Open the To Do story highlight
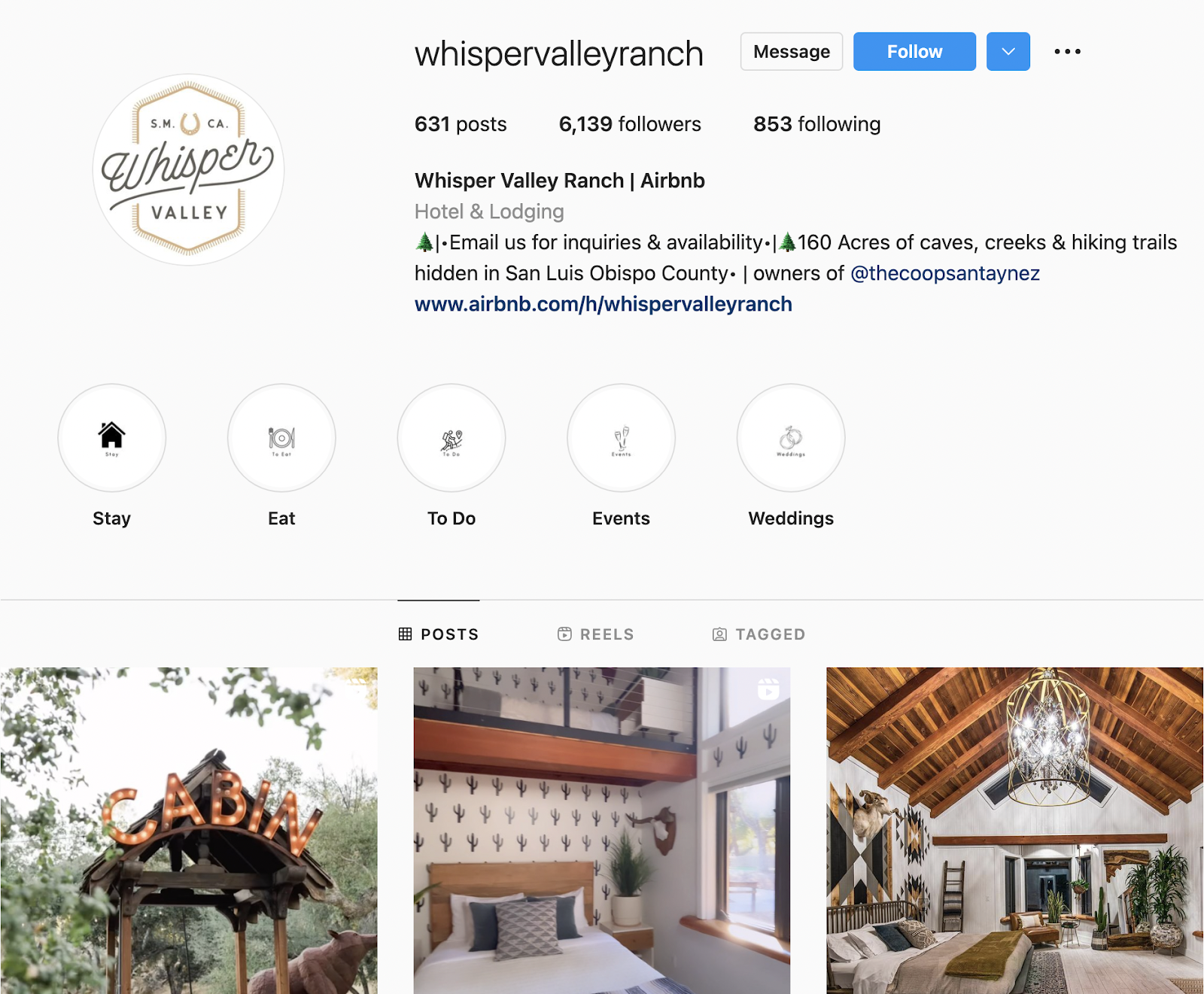1204x994 pixels. pos(451,438)
